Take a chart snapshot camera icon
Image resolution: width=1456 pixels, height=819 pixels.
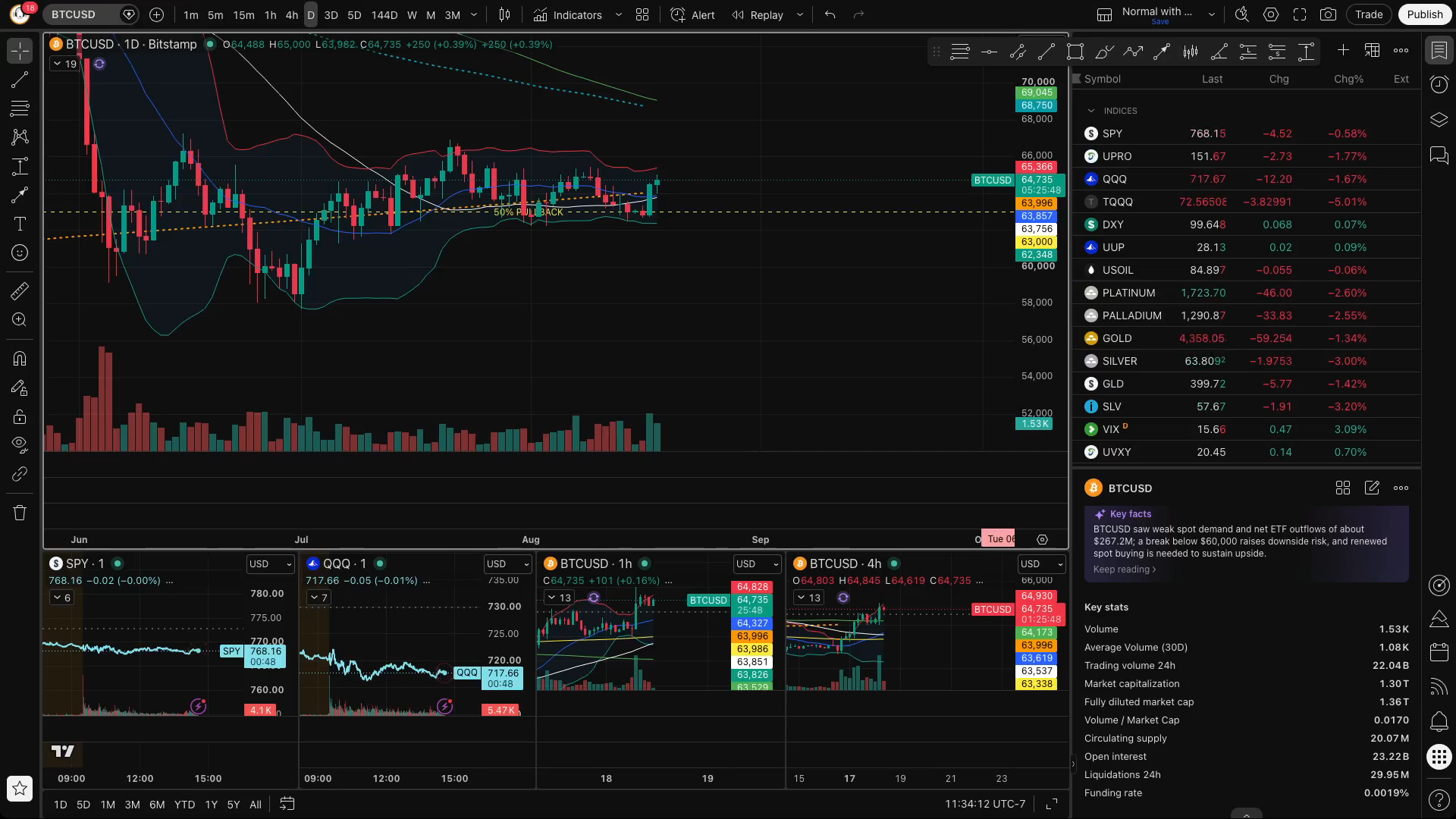click(1328, 14)
